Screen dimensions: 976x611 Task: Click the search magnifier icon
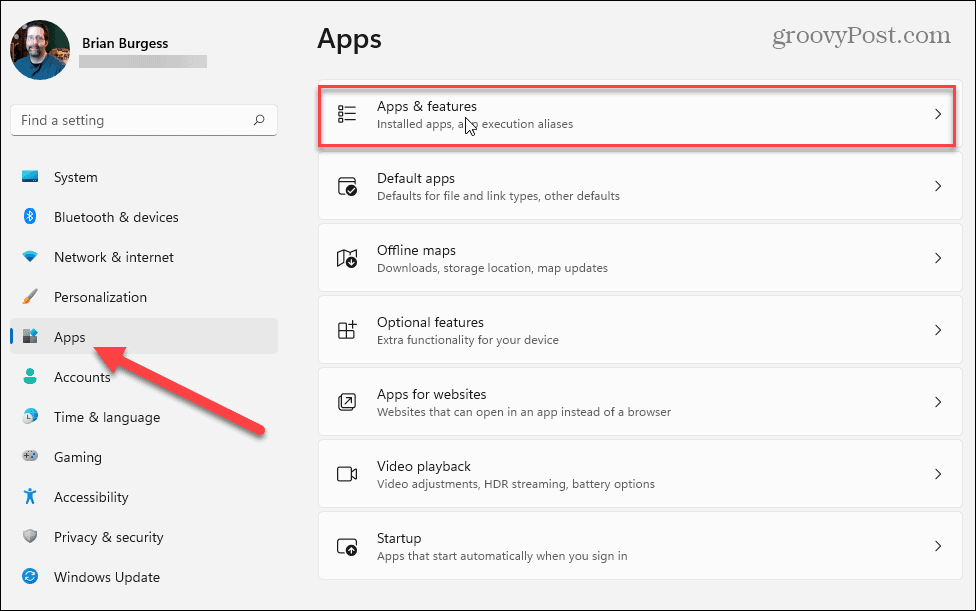[259, 120]
